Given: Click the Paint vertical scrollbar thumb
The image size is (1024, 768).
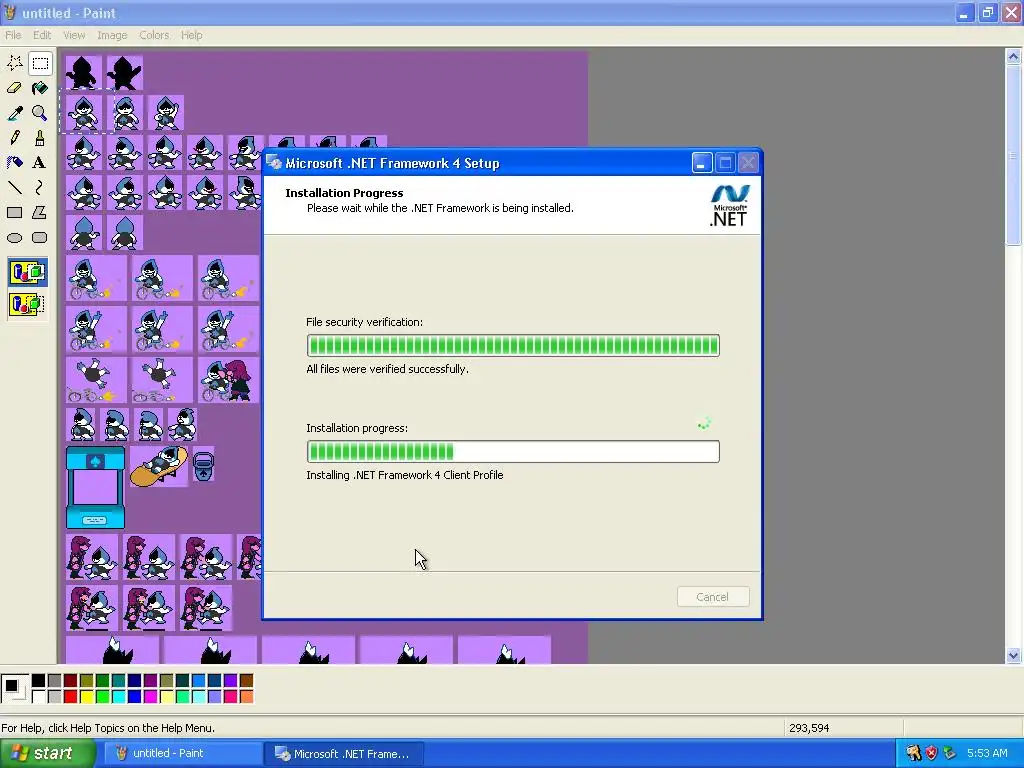Looking at the screenshot, I should click(1013, 155).
